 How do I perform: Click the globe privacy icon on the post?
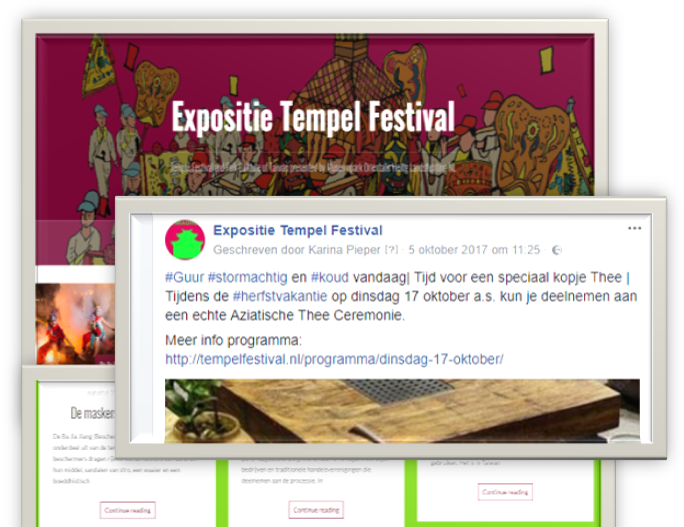coord(557,250)
